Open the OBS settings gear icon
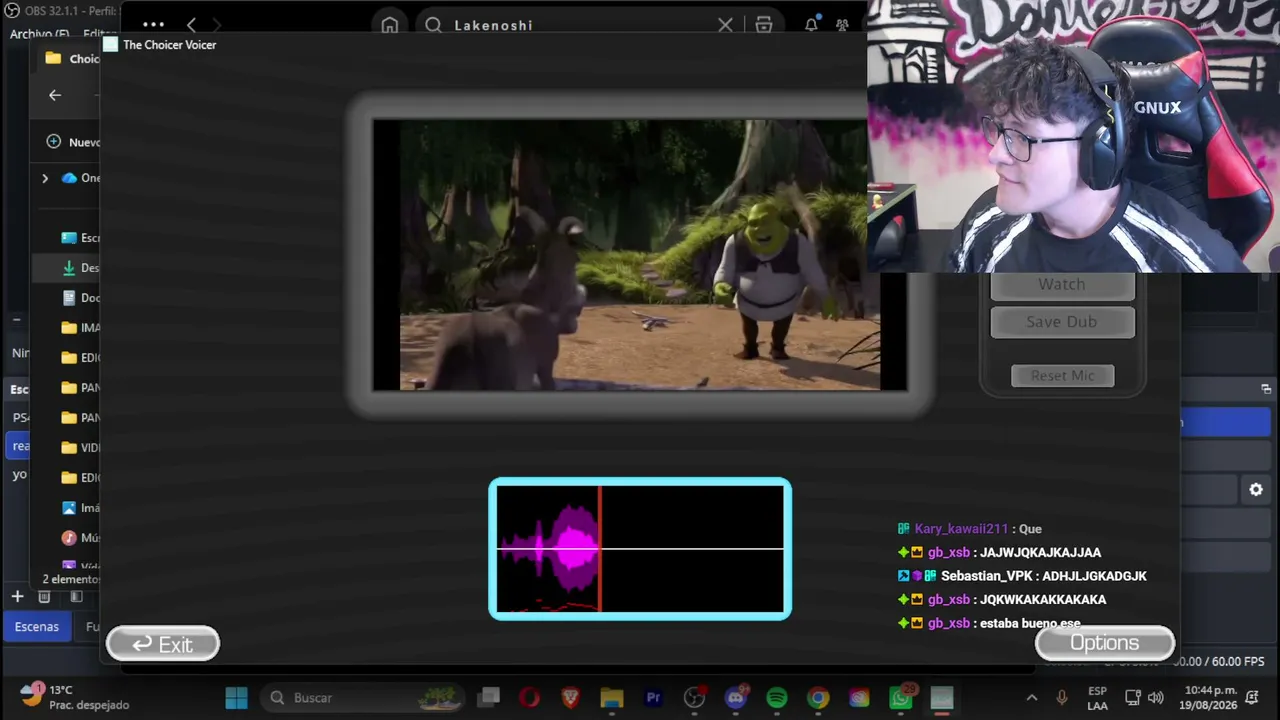 point(1256,490)
